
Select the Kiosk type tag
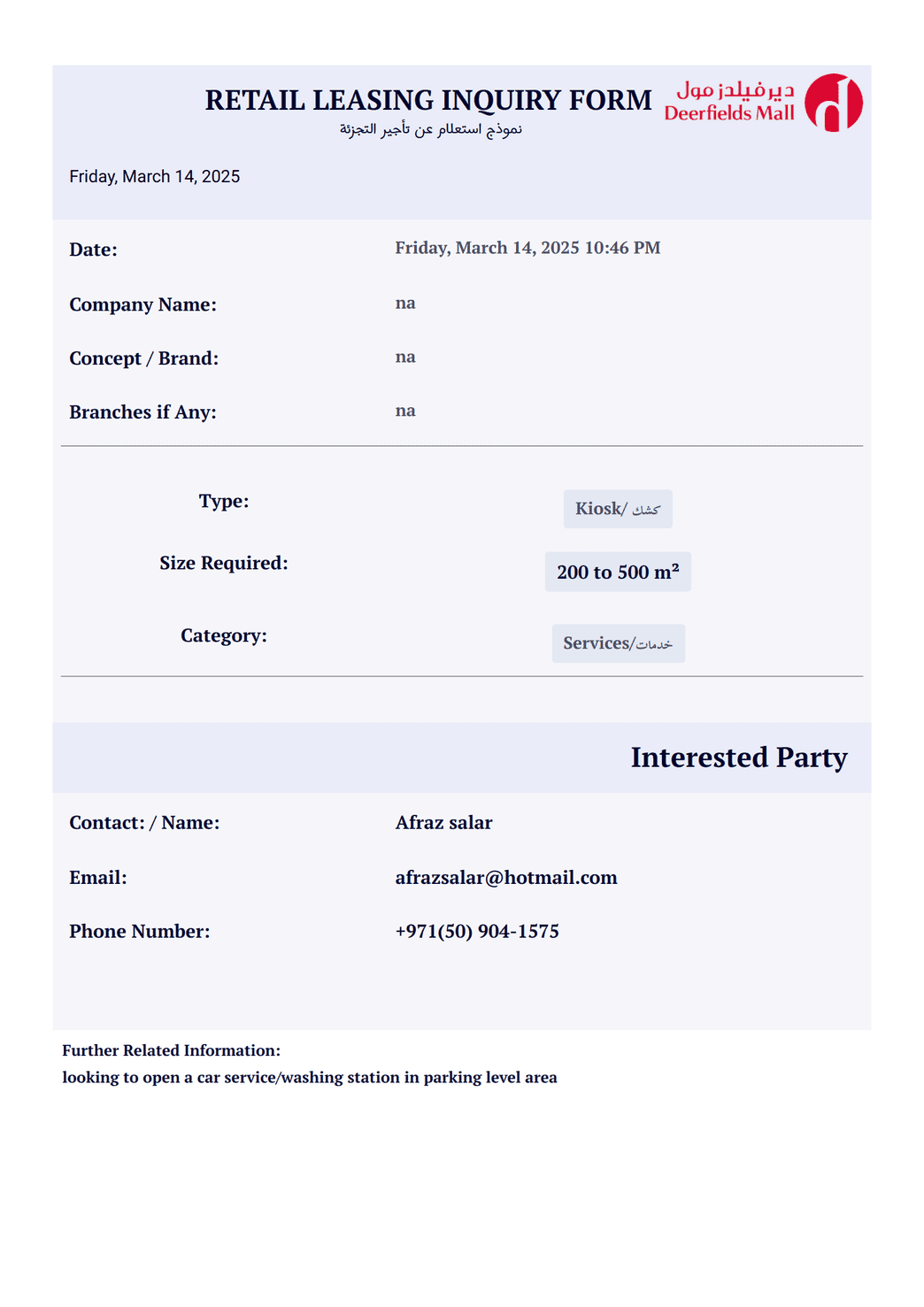tap(618, 509)
